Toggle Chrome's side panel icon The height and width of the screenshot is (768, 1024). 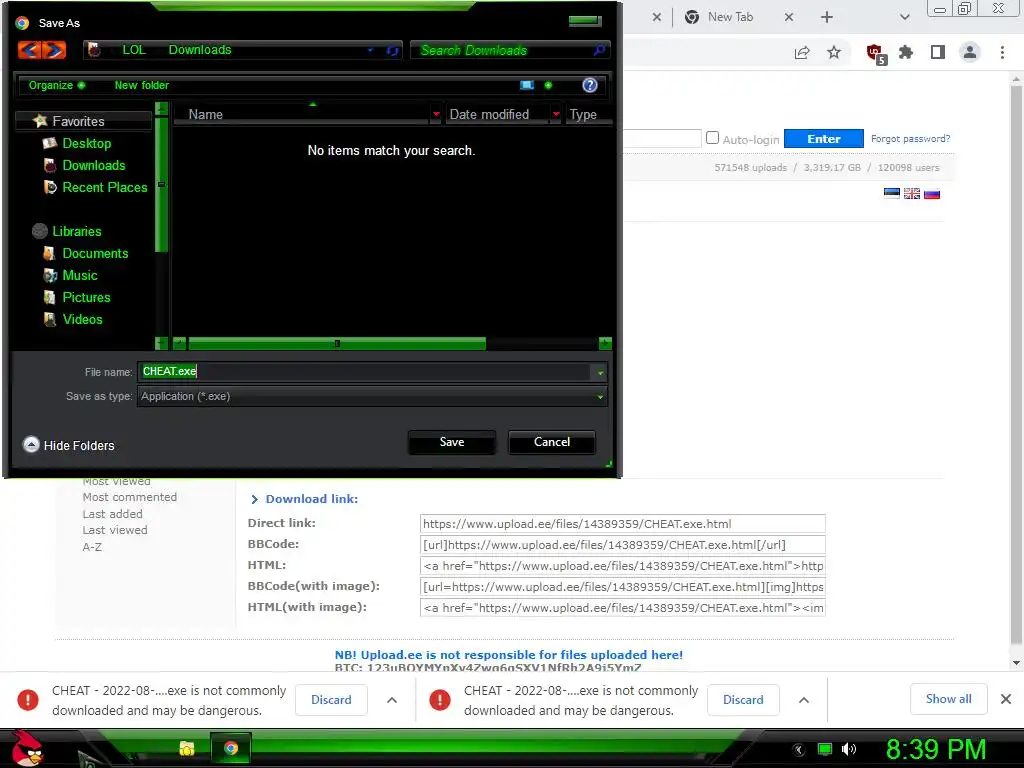938,52
